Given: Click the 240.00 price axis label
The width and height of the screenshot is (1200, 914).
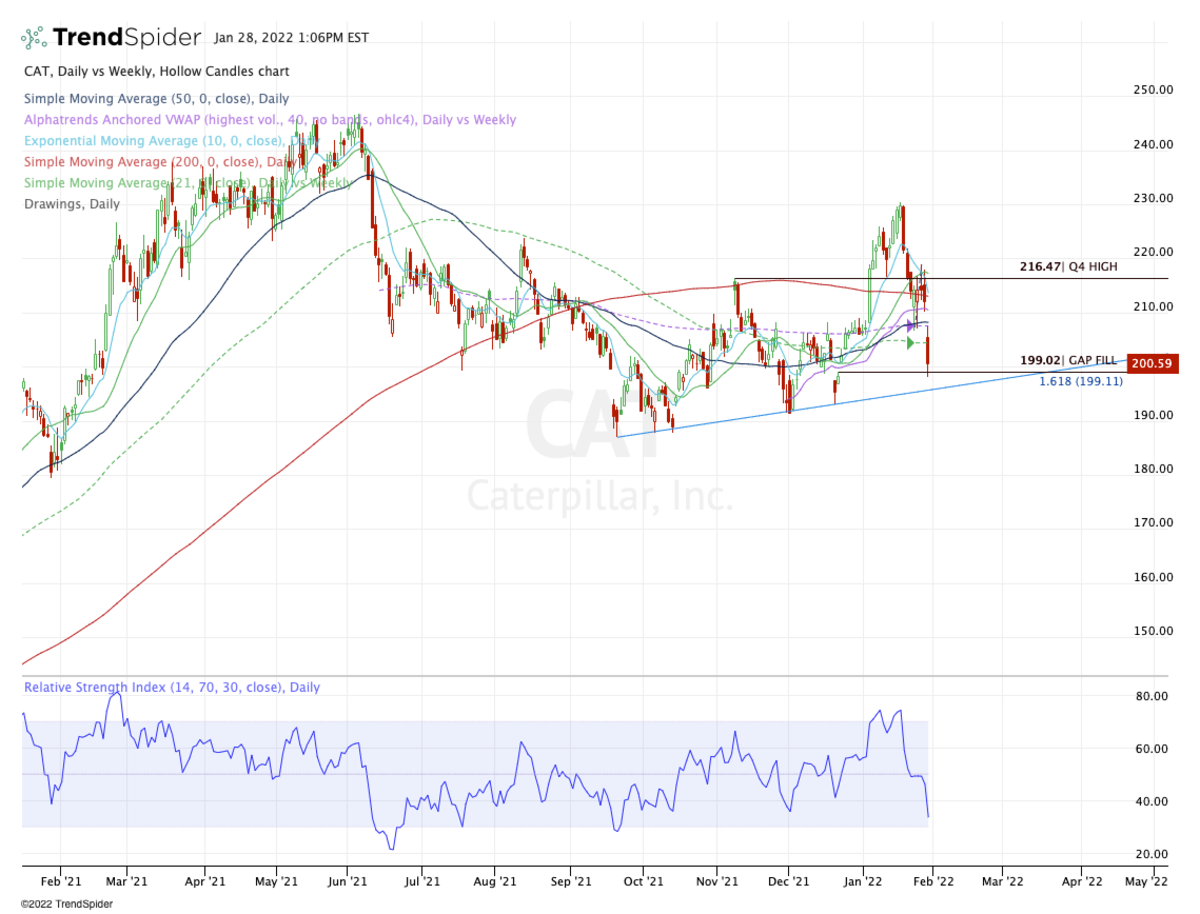Looking at the screenshot, I should pyautogui.click(x=1153, y=144).
